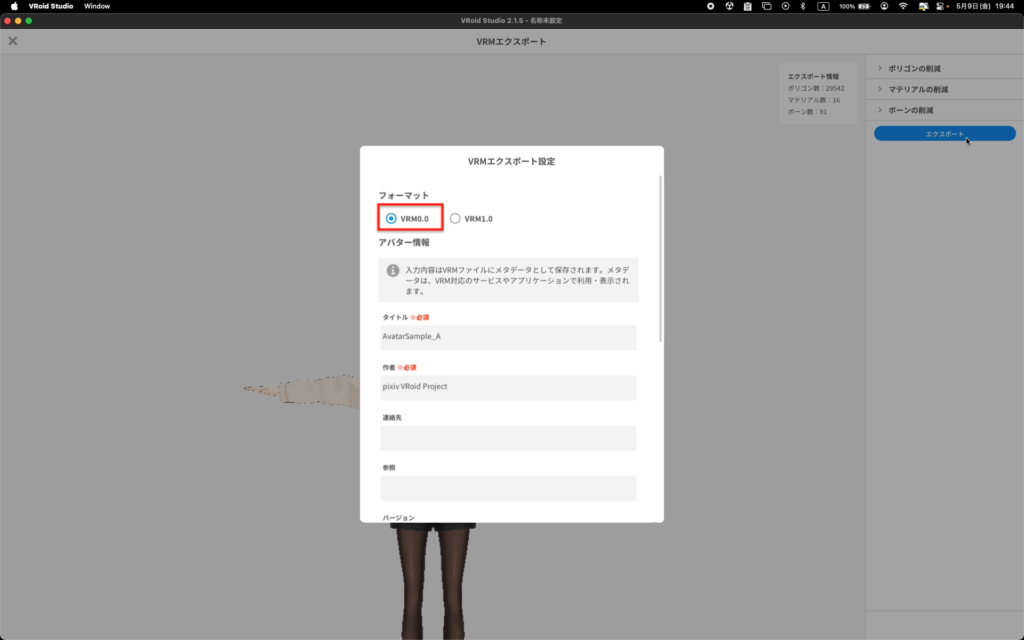
Task: Open the Window menu
Action: coord(97,6)
